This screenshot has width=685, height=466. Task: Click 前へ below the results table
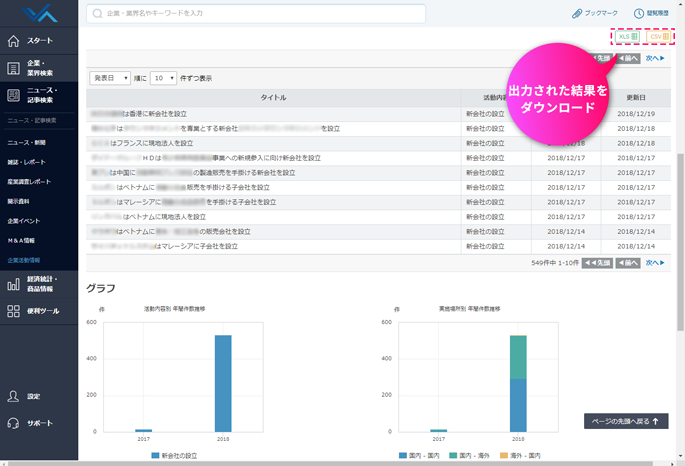628,263
